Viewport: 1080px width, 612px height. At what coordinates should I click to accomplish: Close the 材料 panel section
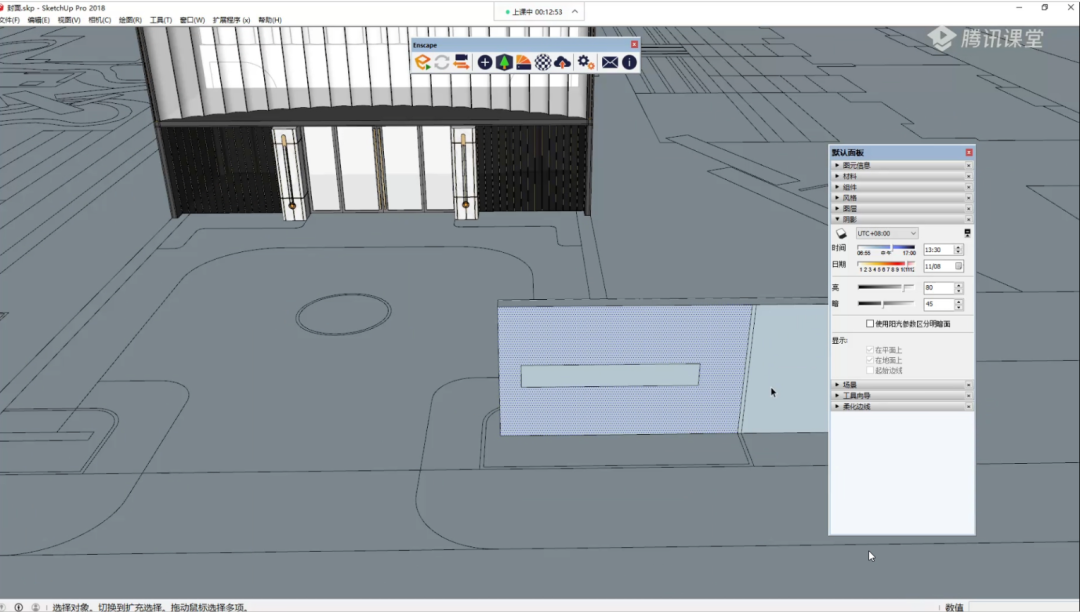pyautogui.click(x=968, y=176)
